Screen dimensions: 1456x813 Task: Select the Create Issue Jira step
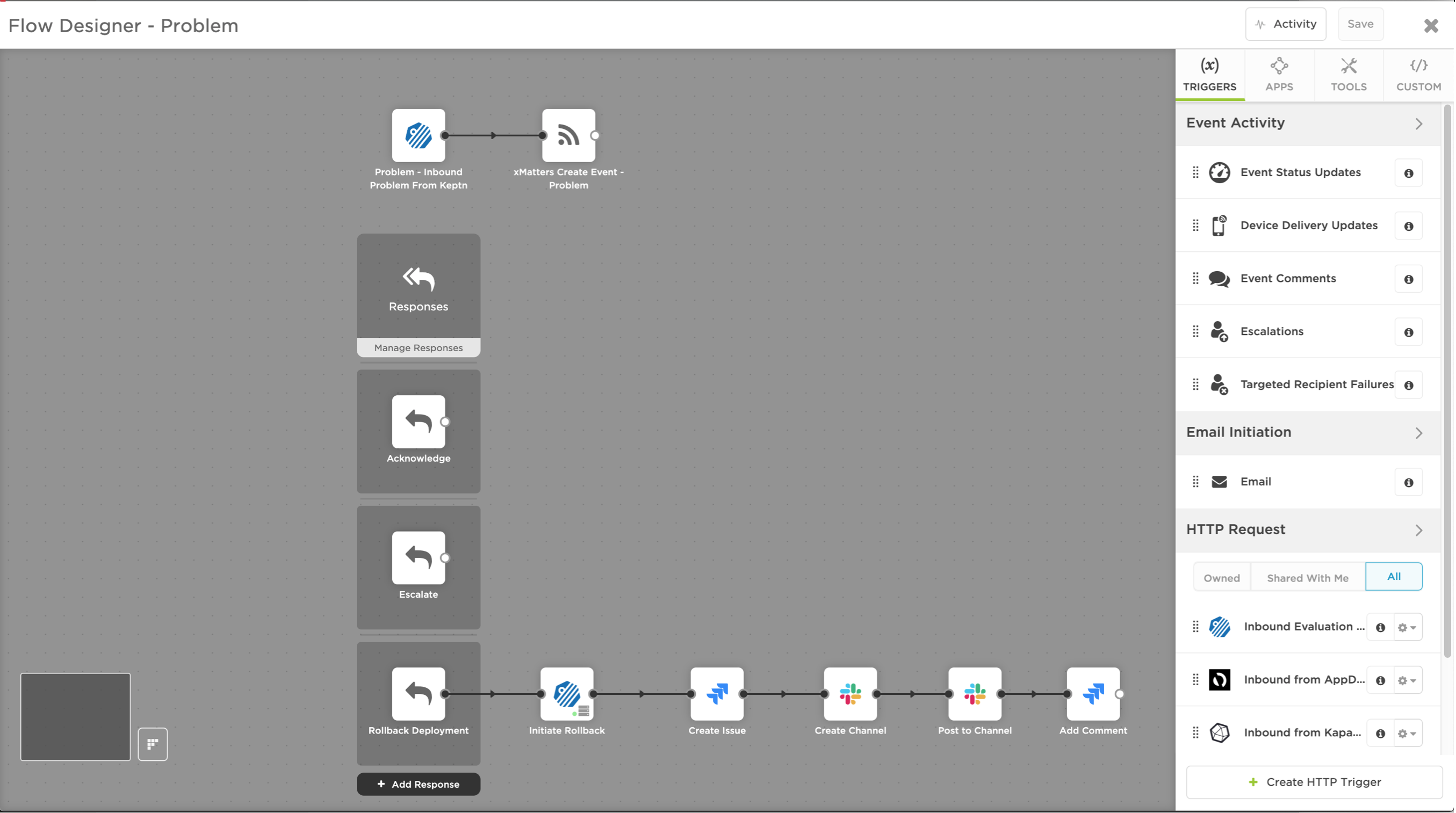(x=717, y=694)
